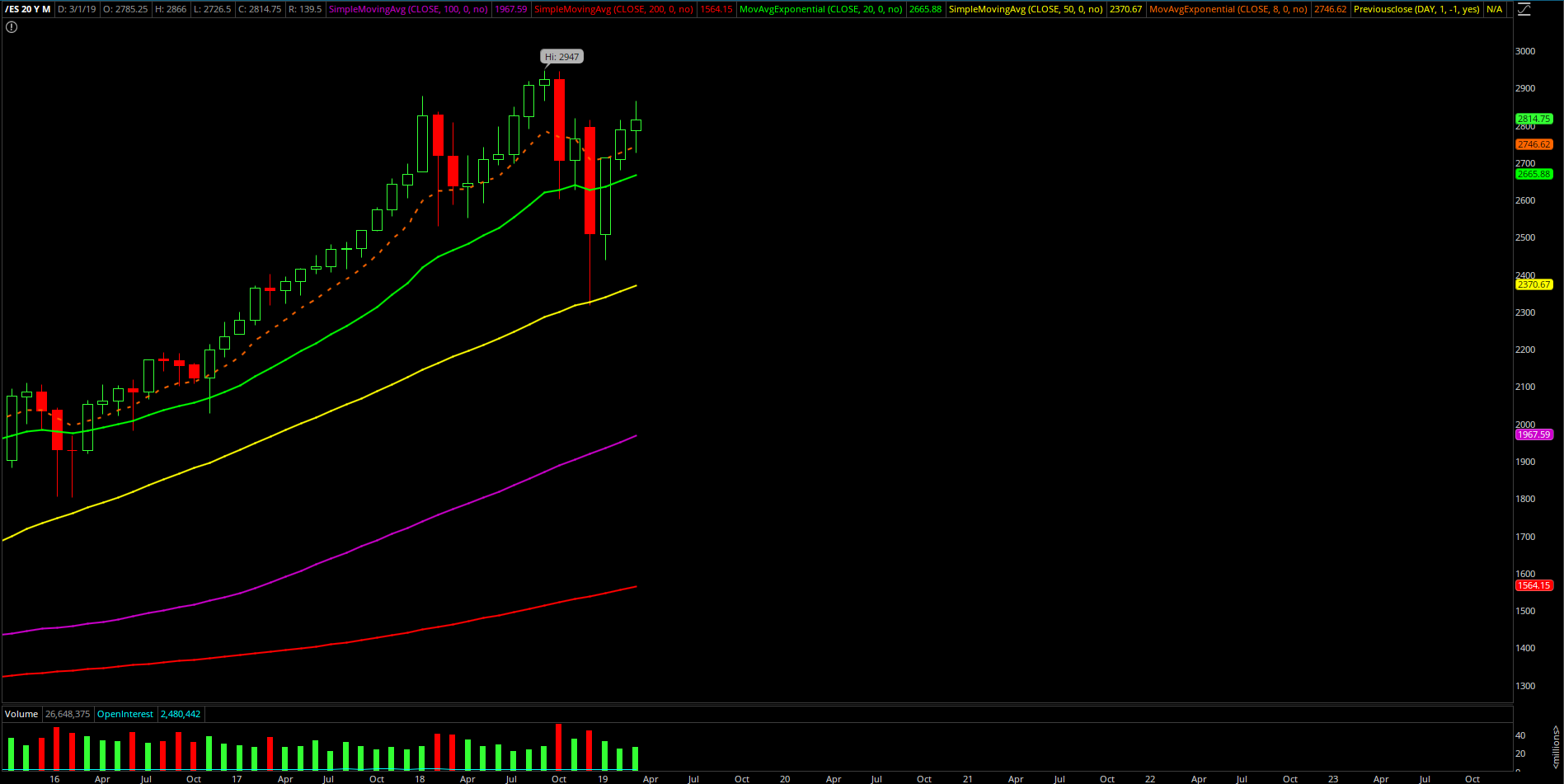Click the chart info exclamation icon

(x=12, y=27)
